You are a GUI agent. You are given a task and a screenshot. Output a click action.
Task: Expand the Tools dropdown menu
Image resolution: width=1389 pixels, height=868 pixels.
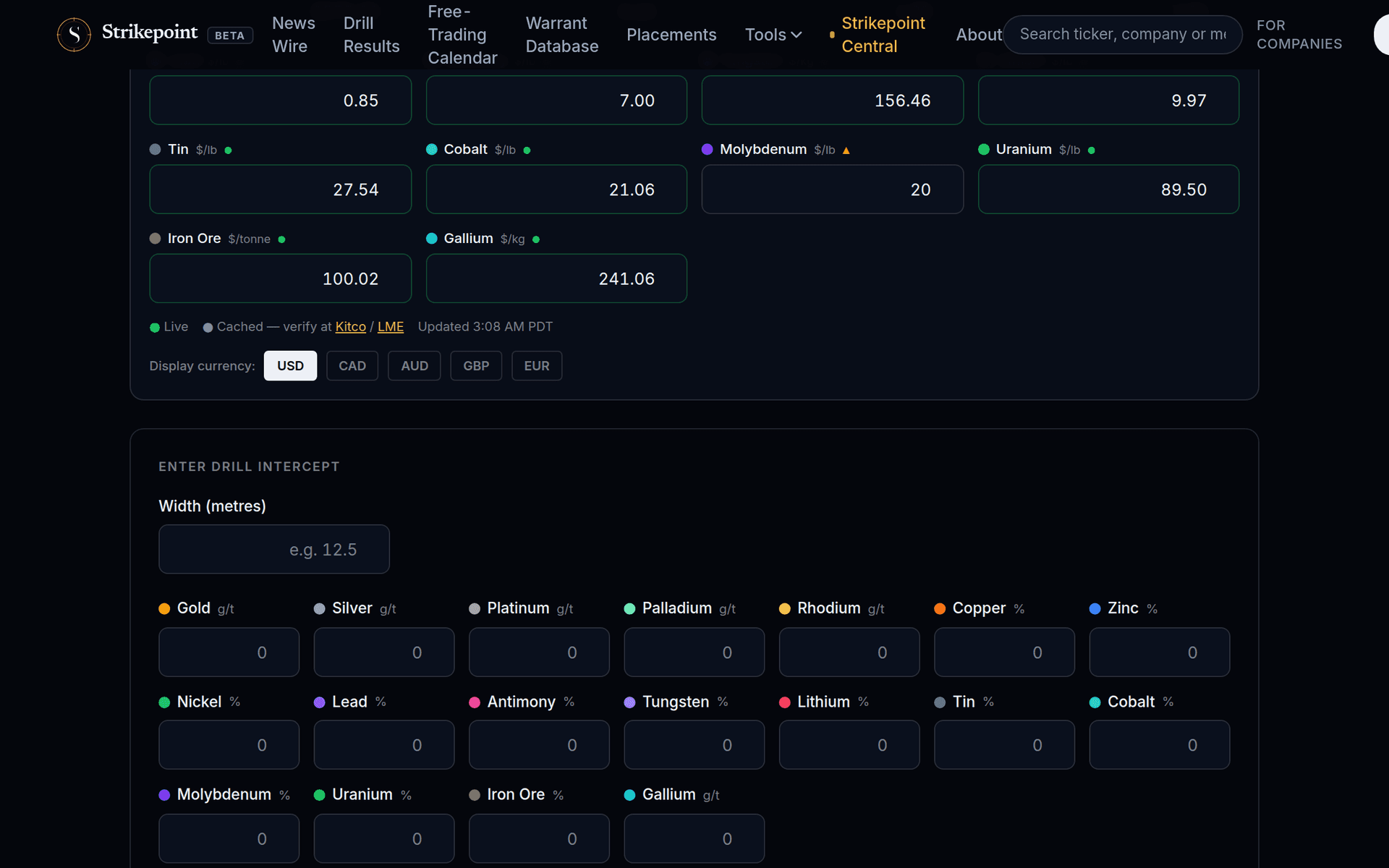pyautogui.click(x=773, y=35)
